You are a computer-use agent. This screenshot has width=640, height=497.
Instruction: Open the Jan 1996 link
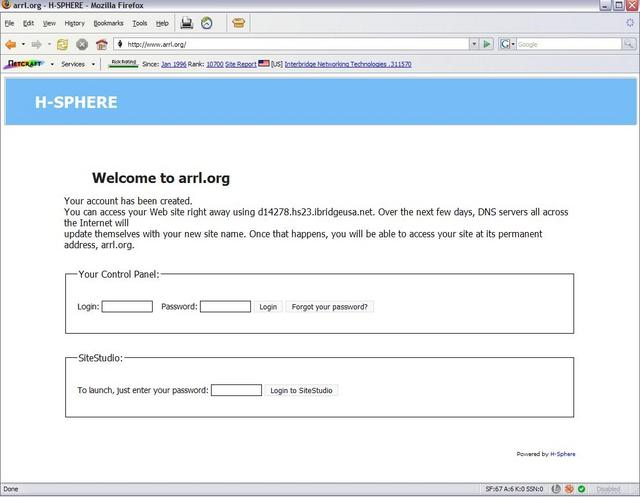(174, 64)
